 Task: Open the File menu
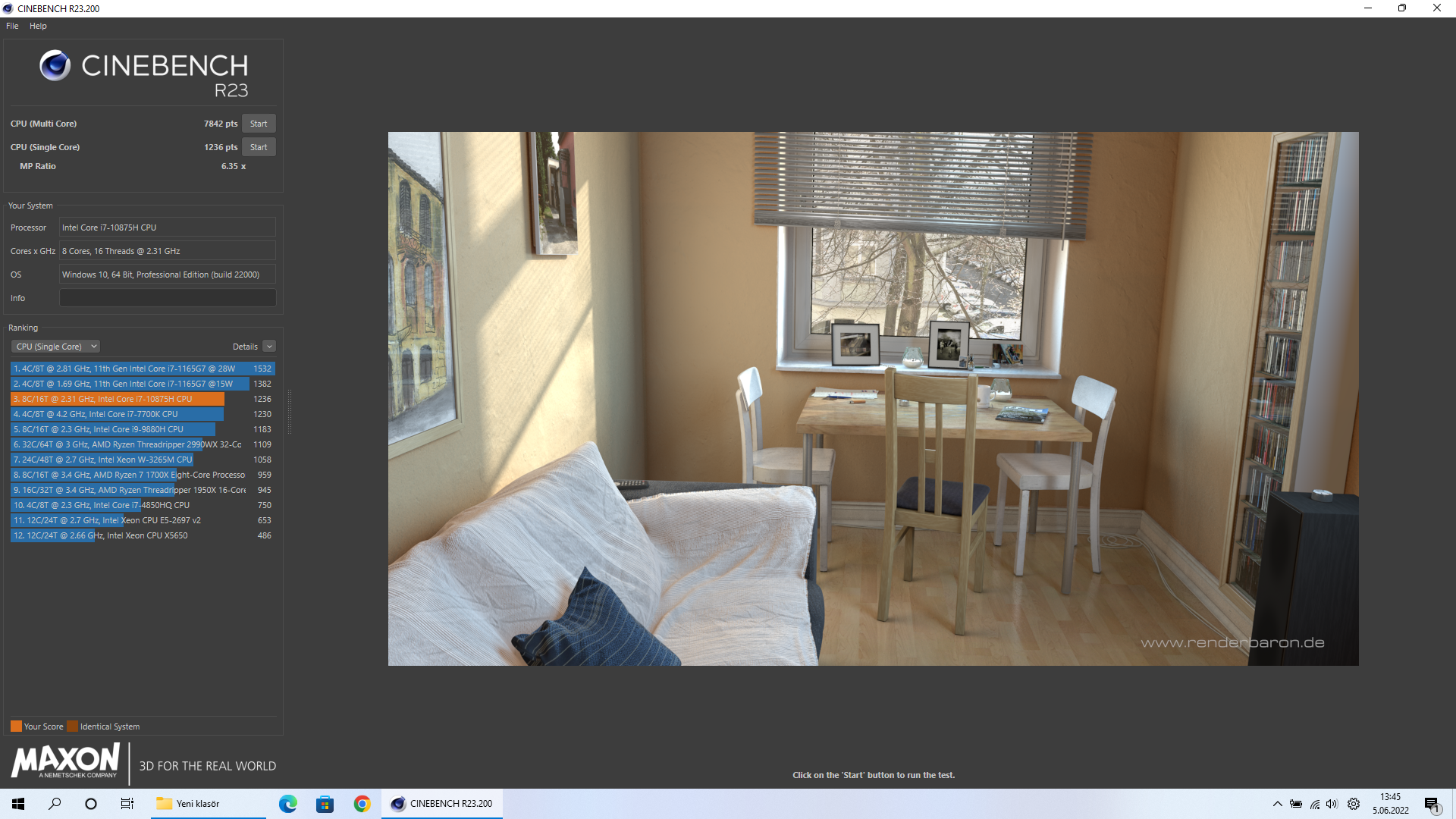(x=12, y=26)
